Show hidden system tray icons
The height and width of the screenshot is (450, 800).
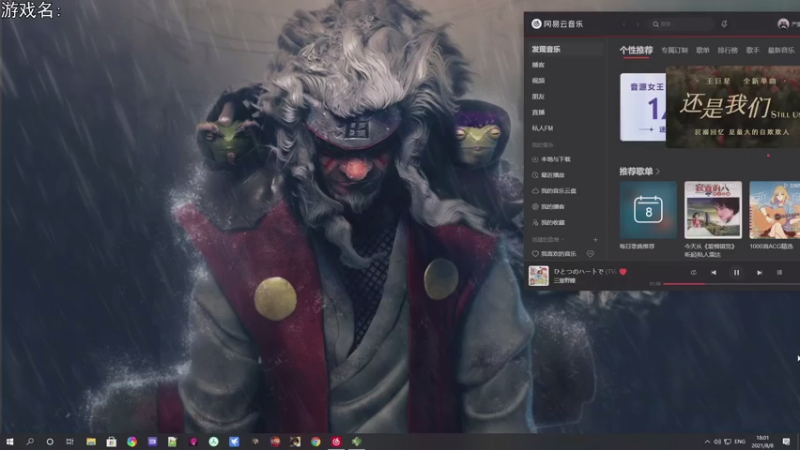(x=707, y=441)
